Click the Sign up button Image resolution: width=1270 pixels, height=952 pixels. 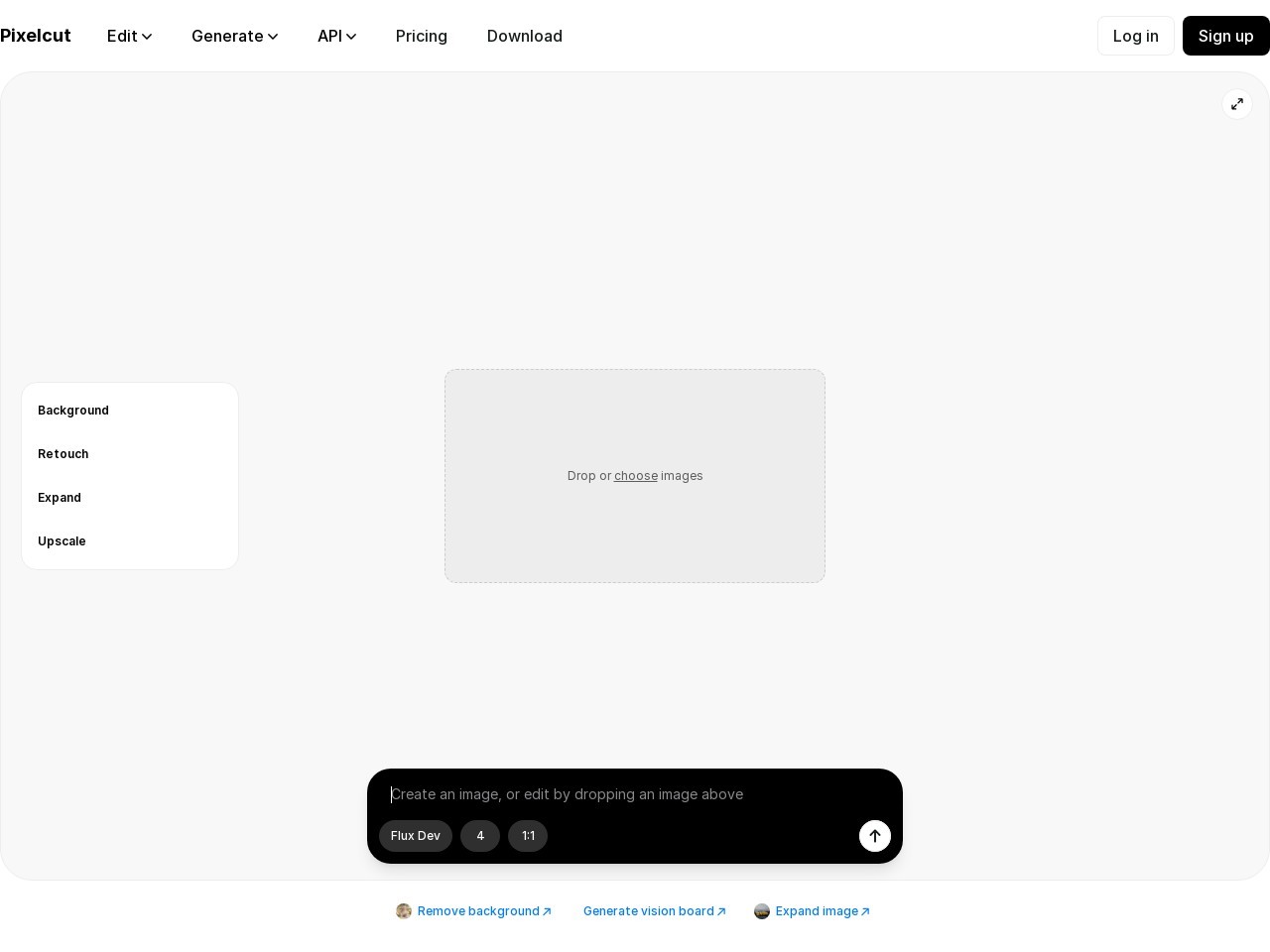pyautogui.click(x=1225, y=36)
